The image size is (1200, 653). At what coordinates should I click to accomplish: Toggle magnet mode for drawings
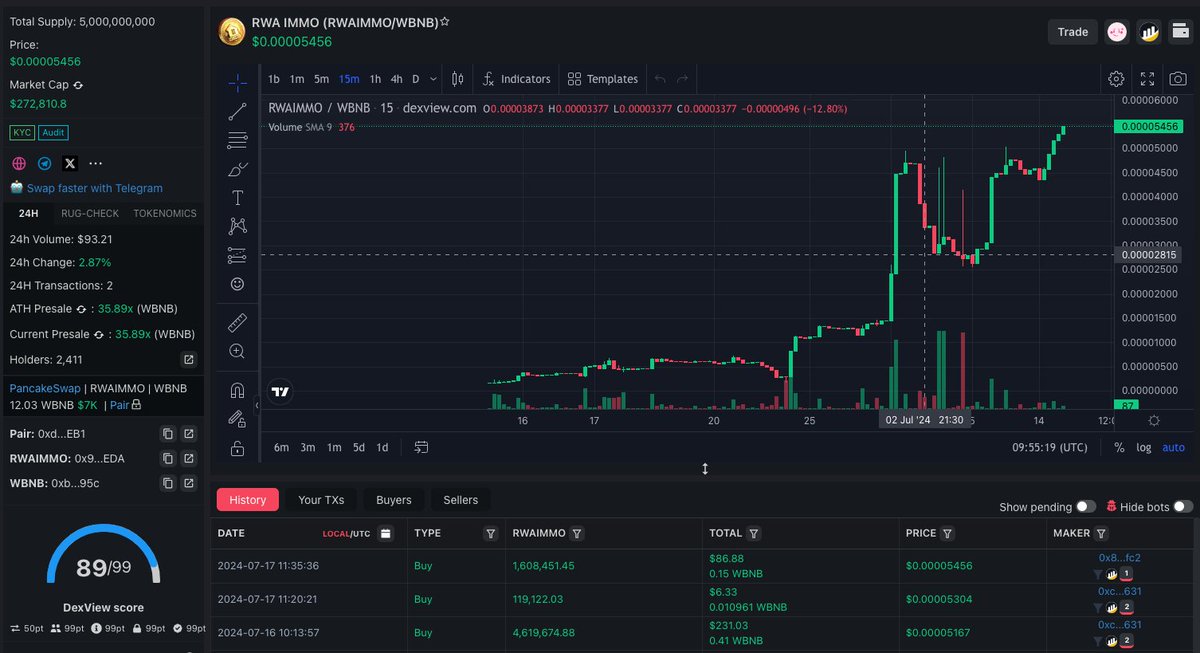point(237,390)
